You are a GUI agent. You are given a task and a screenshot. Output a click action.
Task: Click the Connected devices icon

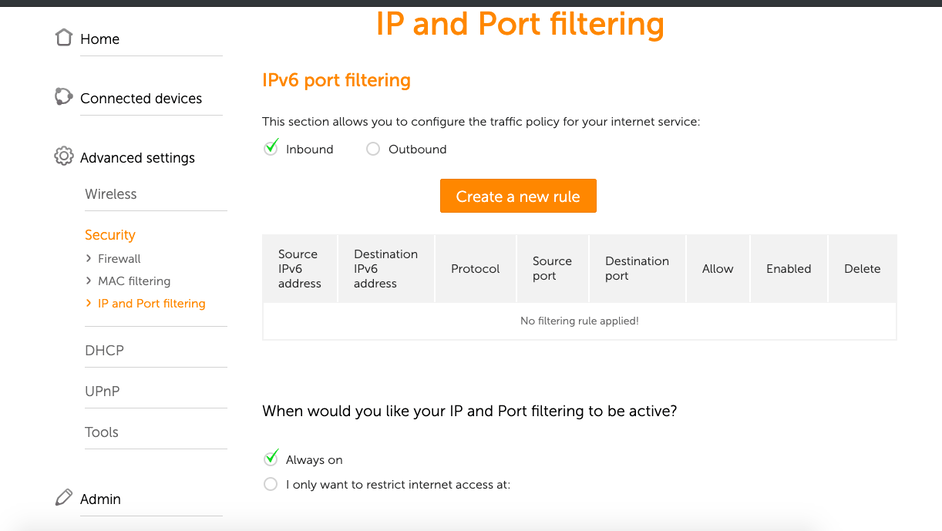64,97
